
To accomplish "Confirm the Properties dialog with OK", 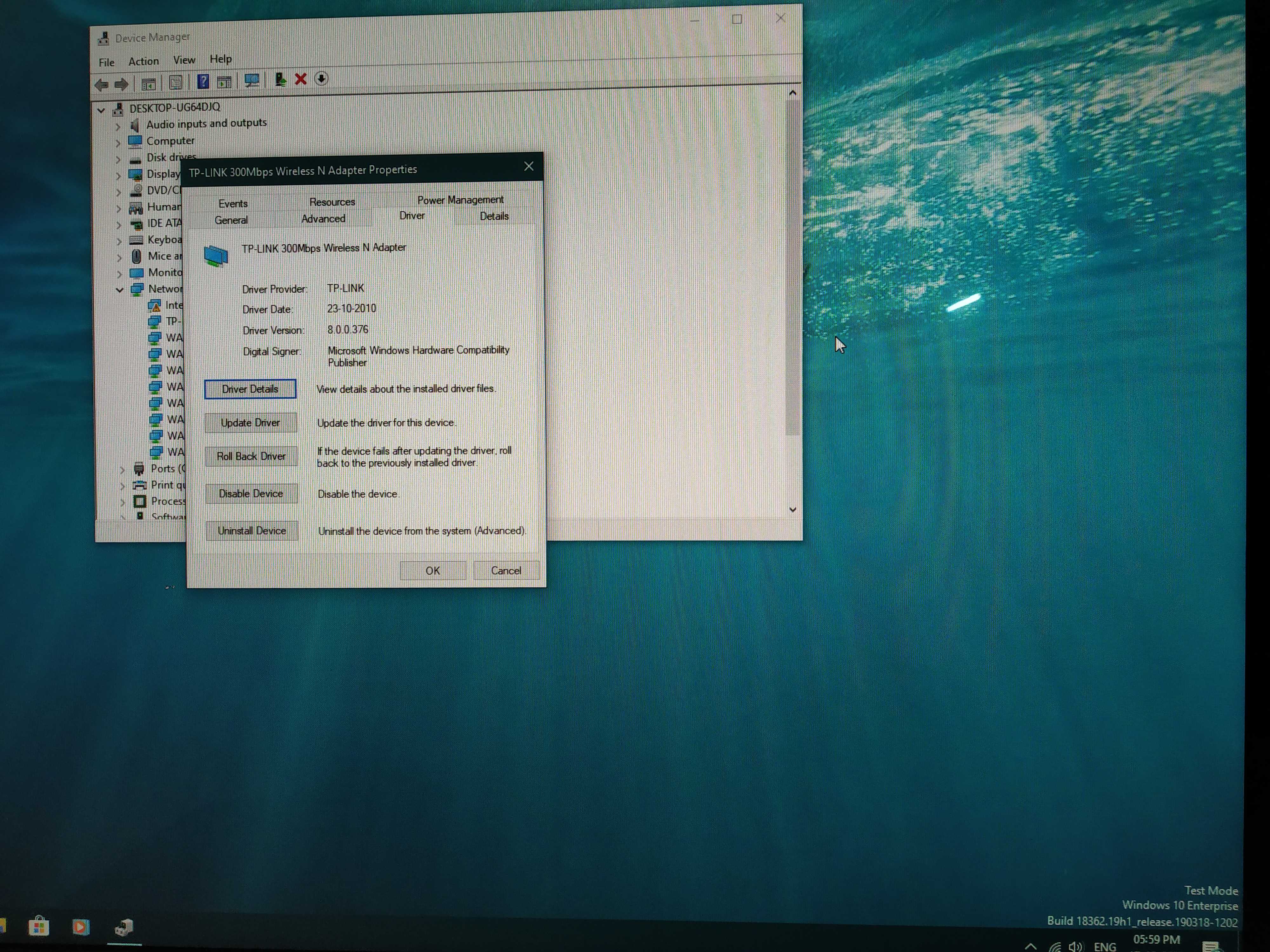I will pyautogui.click(x=433, y=570).
